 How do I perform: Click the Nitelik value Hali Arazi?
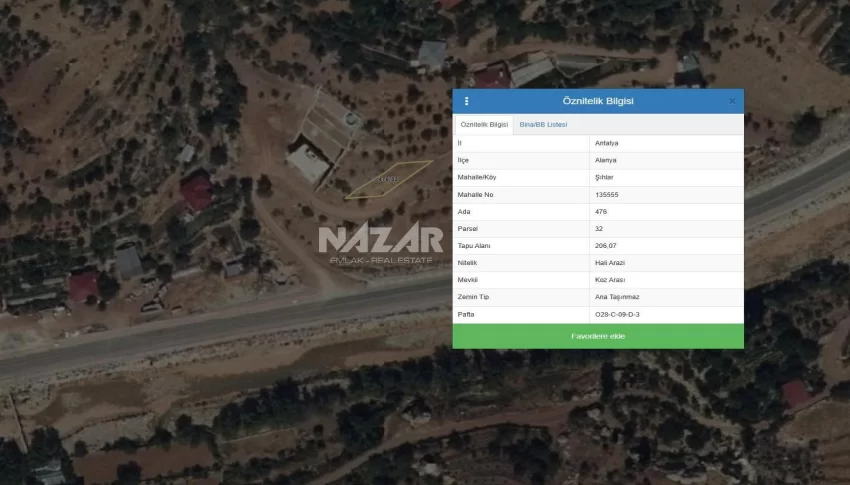(x=609, y=262)
